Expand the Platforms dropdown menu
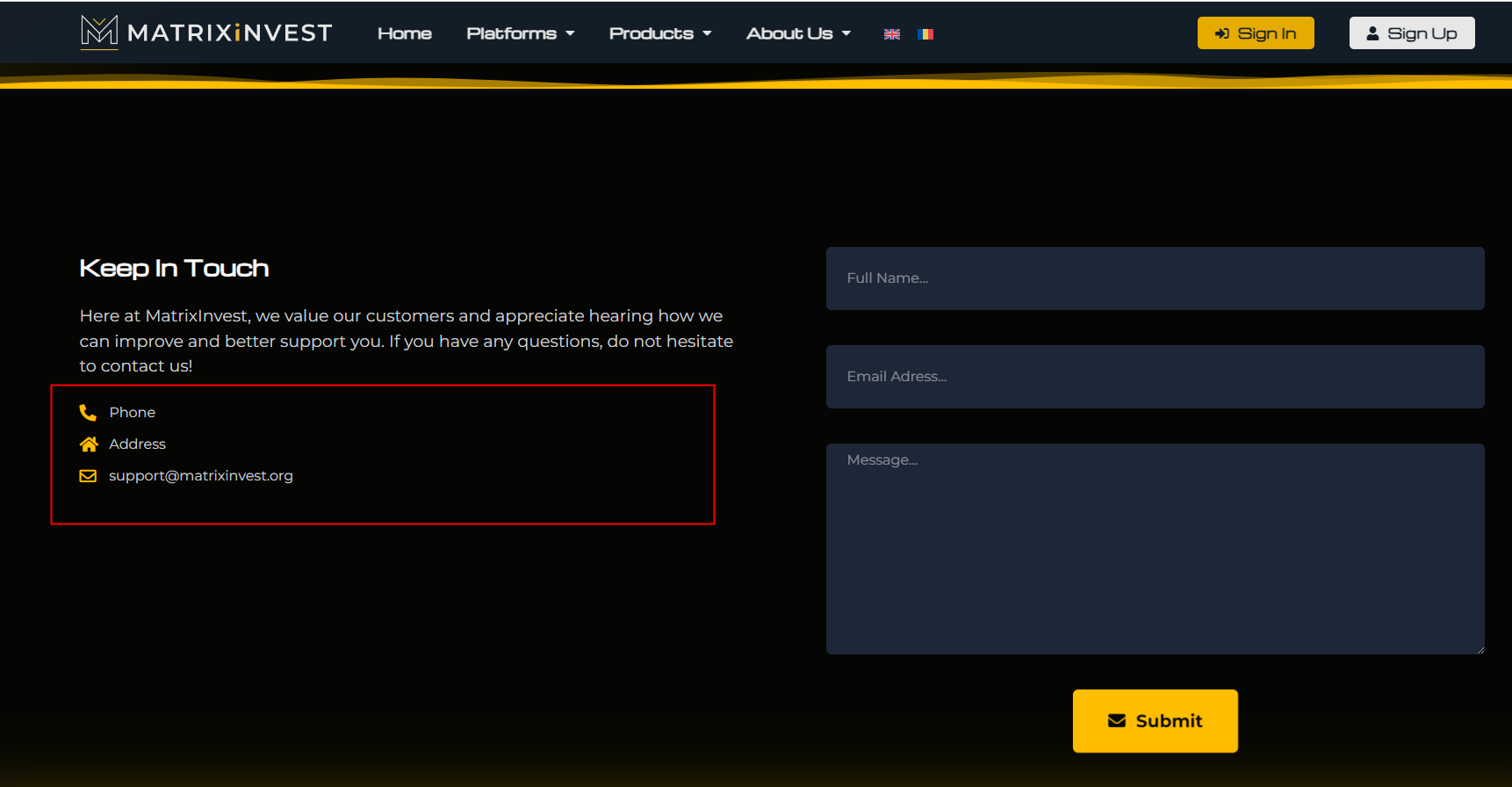Image resolution: width=1512 pixels, height=787 pixels. tap(520, 33)
